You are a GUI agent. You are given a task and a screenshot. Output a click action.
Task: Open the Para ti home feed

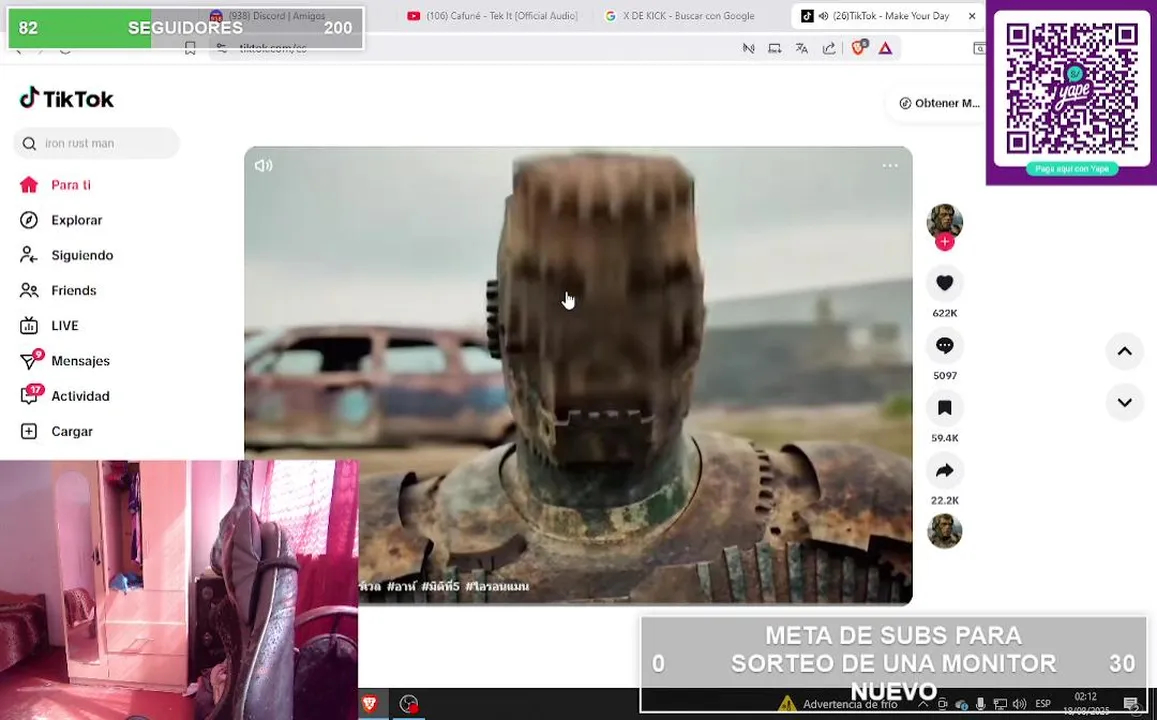[x=55, y=184]
